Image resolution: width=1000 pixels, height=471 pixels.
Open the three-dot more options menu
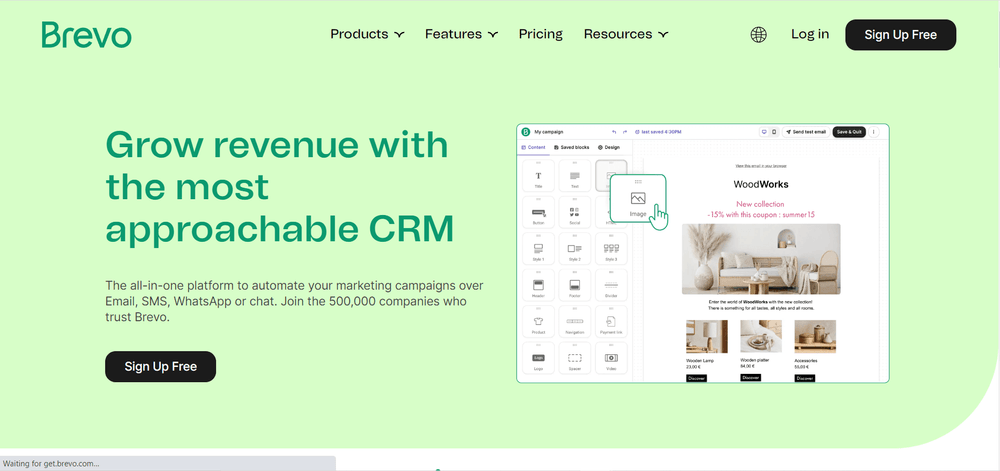[873, 132]
